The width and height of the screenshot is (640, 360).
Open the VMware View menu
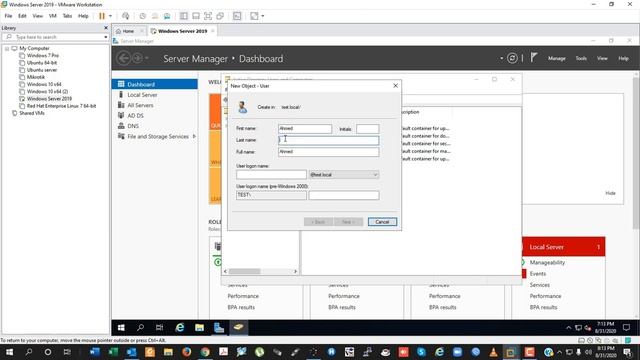click(38, 16)
